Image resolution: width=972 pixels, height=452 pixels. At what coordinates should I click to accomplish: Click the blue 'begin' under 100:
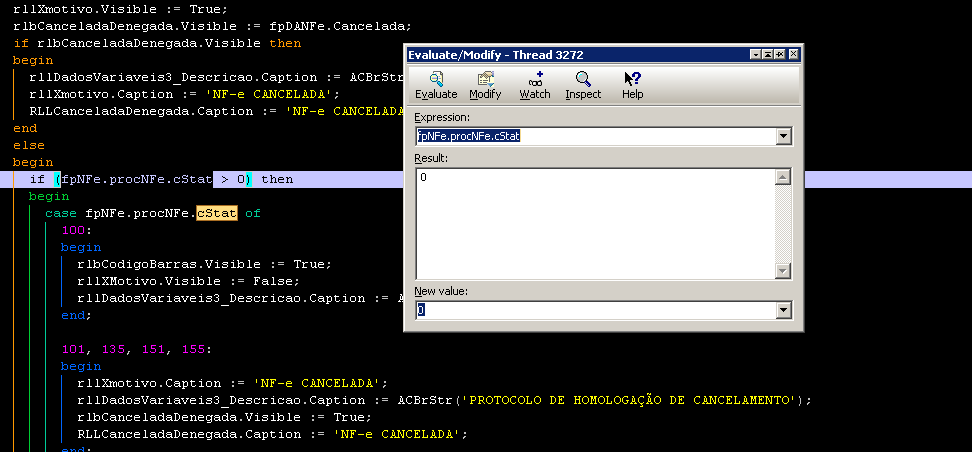81,247
